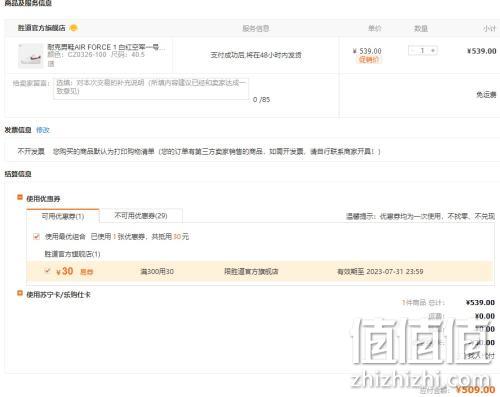
Task: Expand the 使用苏宁卡/乐购仕卡 section
Action: click(20, 293)
